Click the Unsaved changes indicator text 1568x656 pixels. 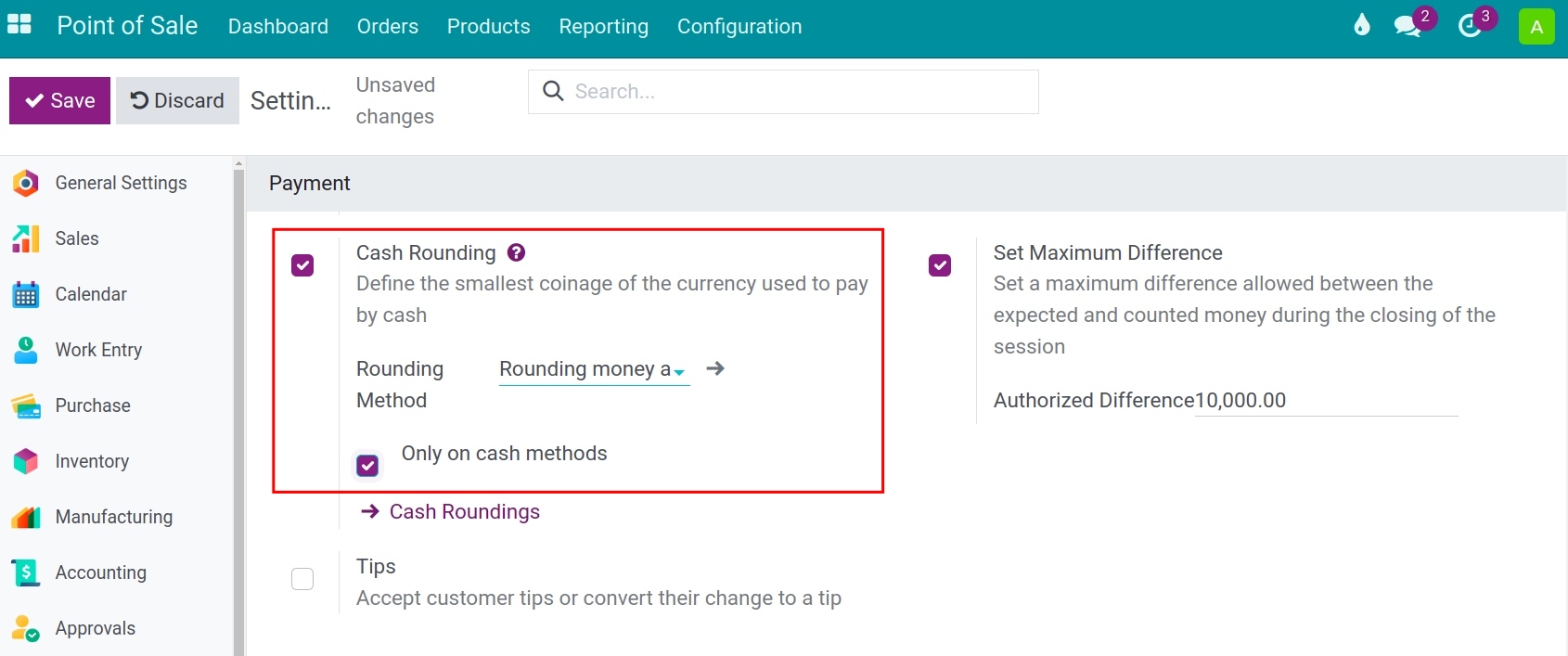click(x=395, y=100)
